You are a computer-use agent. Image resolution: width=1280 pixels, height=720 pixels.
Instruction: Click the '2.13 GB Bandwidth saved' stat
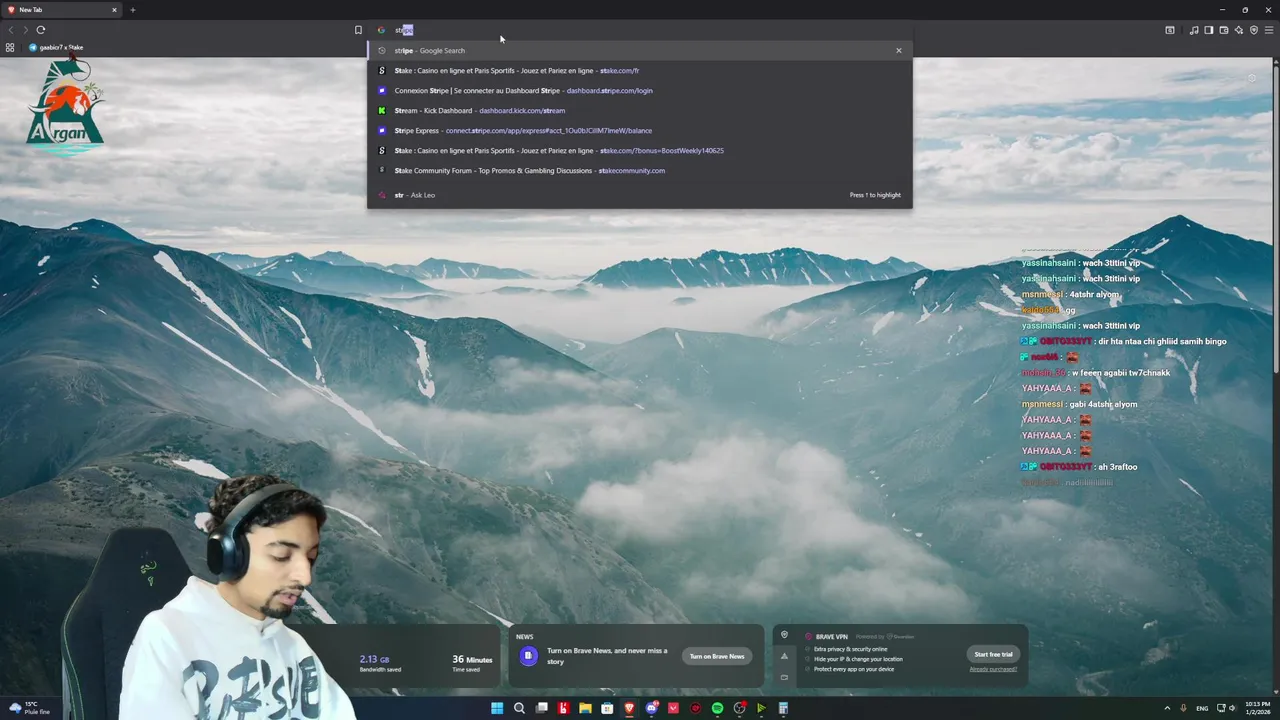[x=380, y=663]
